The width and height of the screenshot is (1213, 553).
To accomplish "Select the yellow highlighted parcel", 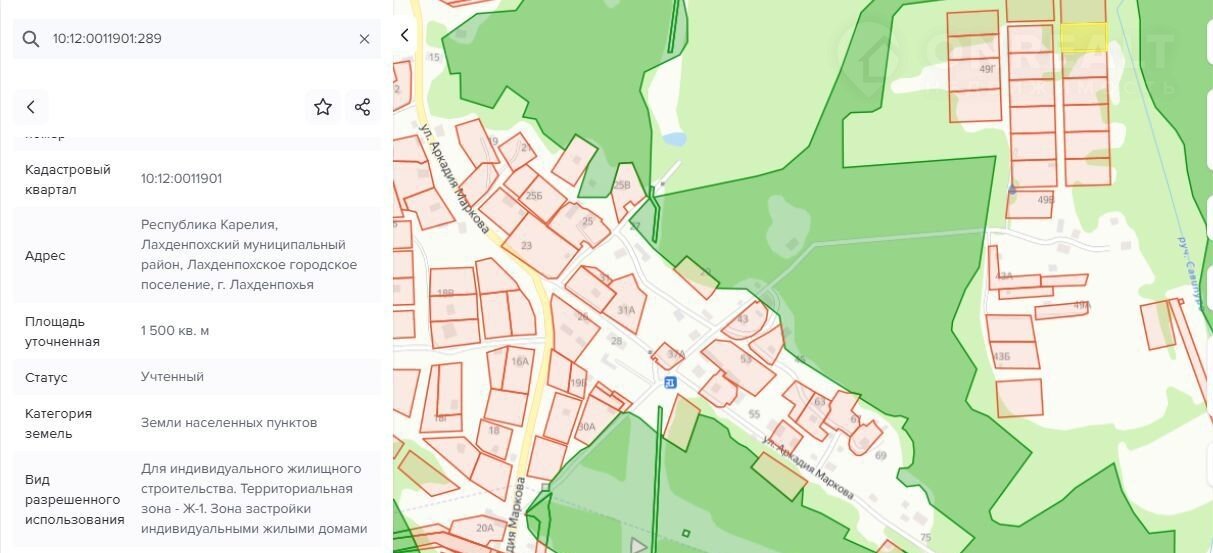I will (x=1082, y=38).
